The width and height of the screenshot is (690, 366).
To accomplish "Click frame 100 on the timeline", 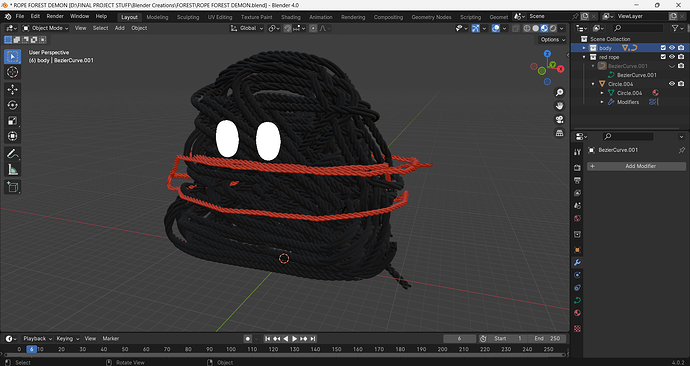I will 231,349.
